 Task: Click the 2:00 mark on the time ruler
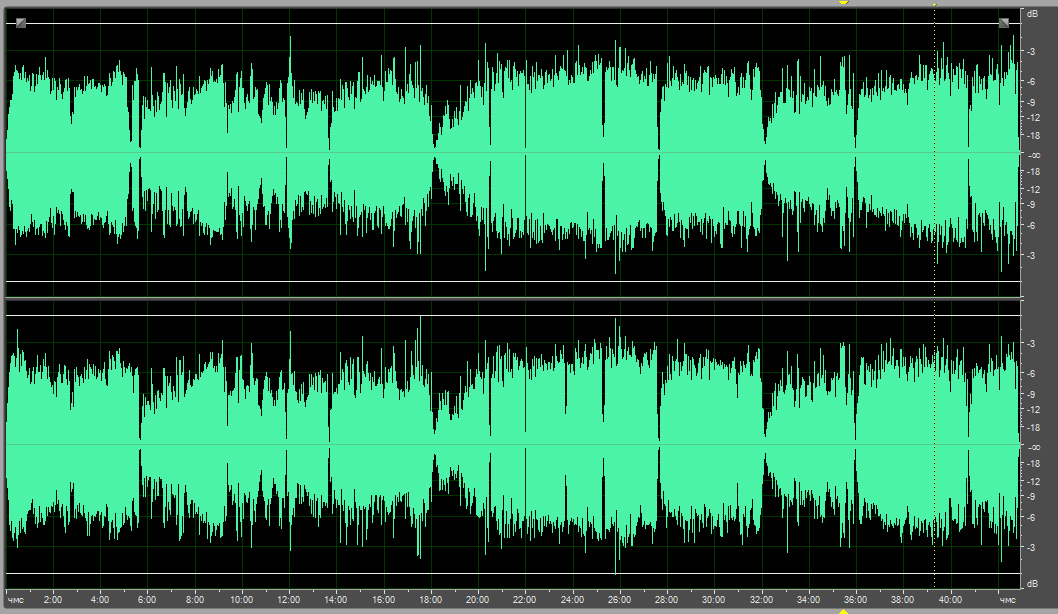tap(53, 600)
